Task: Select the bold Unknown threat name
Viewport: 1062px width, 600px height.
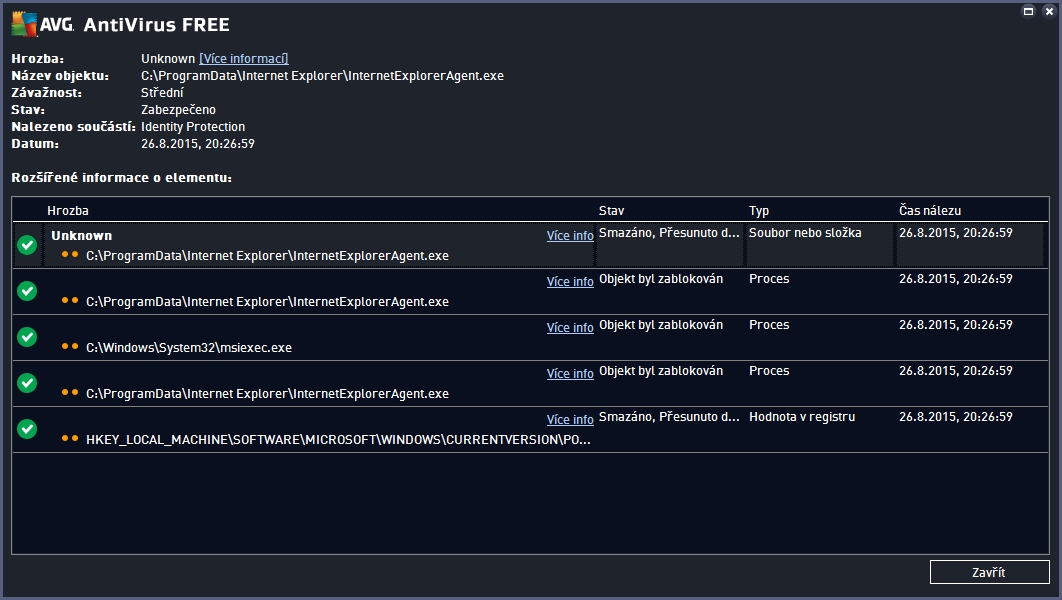Action: tap(82, 236)
